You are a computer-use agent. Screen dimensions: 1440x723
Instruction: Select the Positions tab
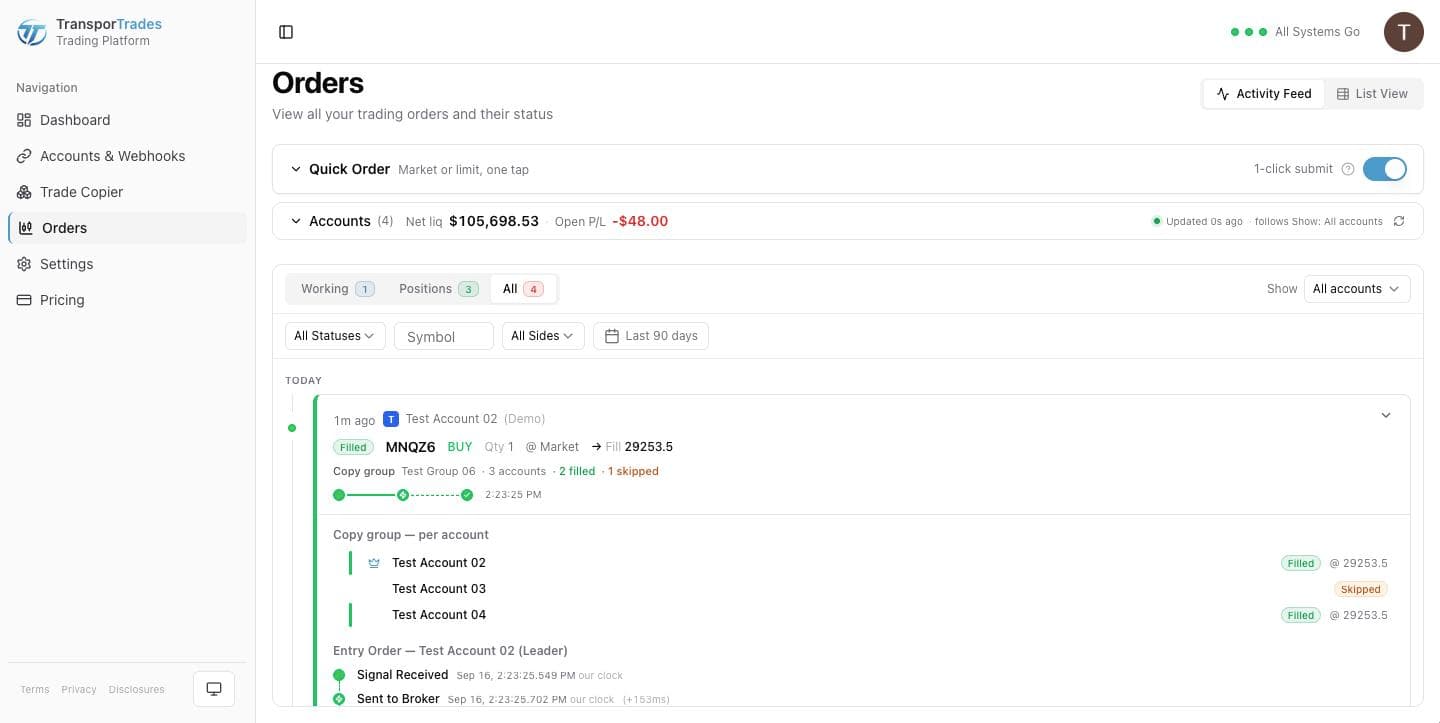point(438,289)
